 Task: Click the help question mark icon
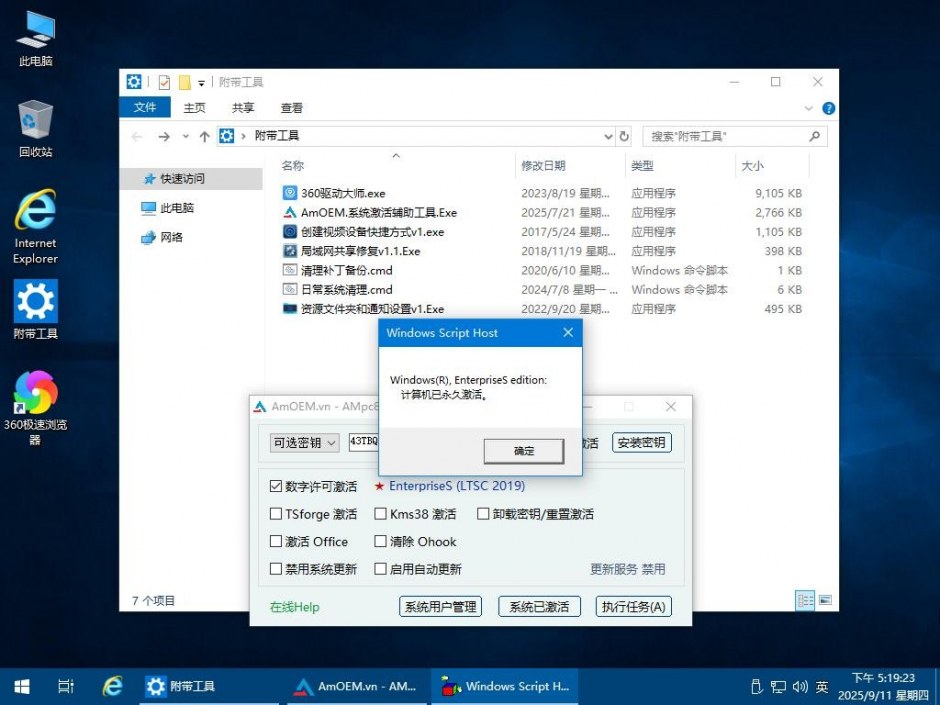828,108
